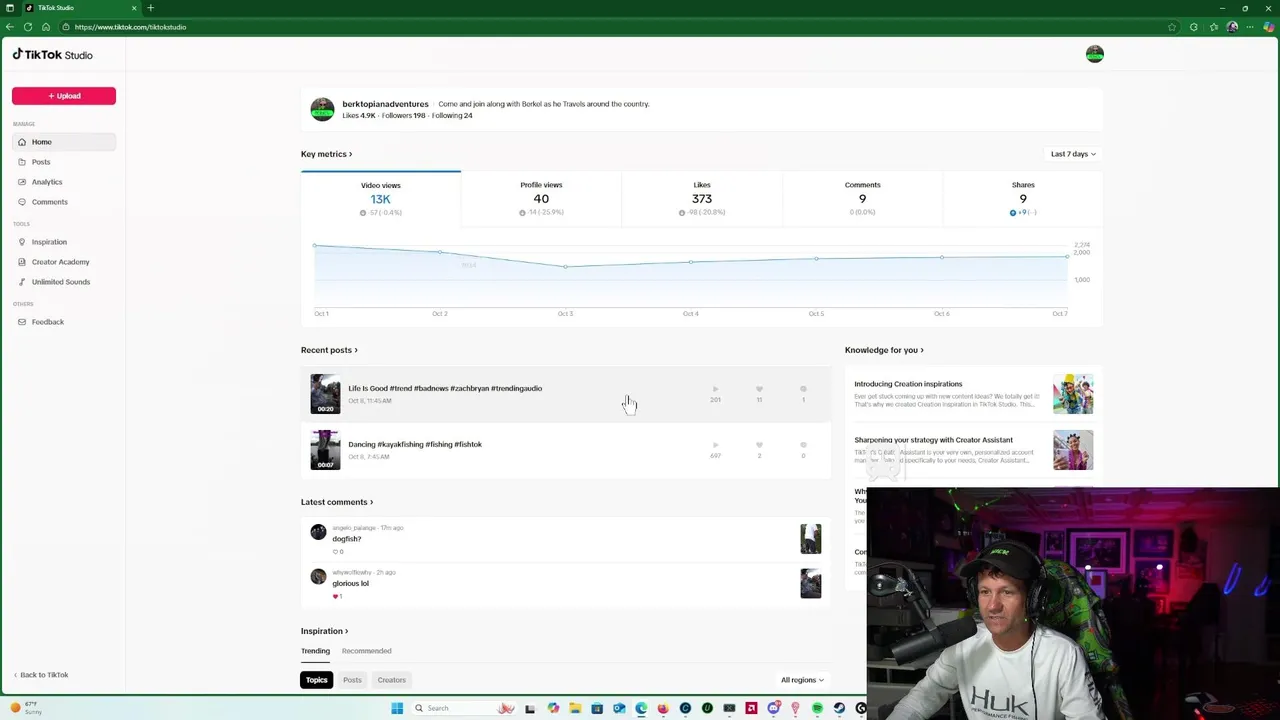1280x720 pixels.
Task: Click comments icon for Life Is Good post
Action: tap(803, 389)
